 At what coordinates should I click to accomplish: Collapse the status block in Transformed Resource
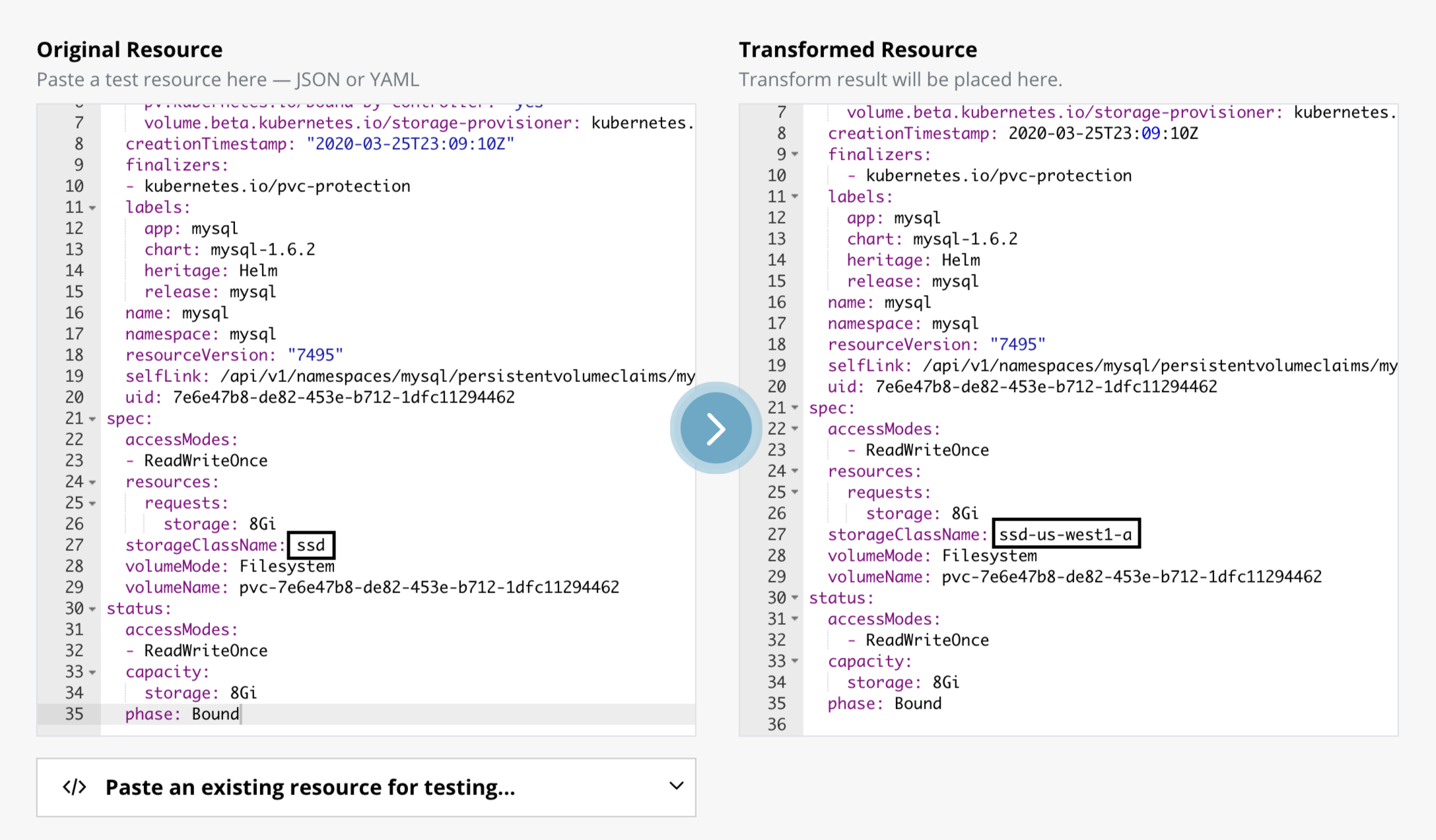coord(794,597)
